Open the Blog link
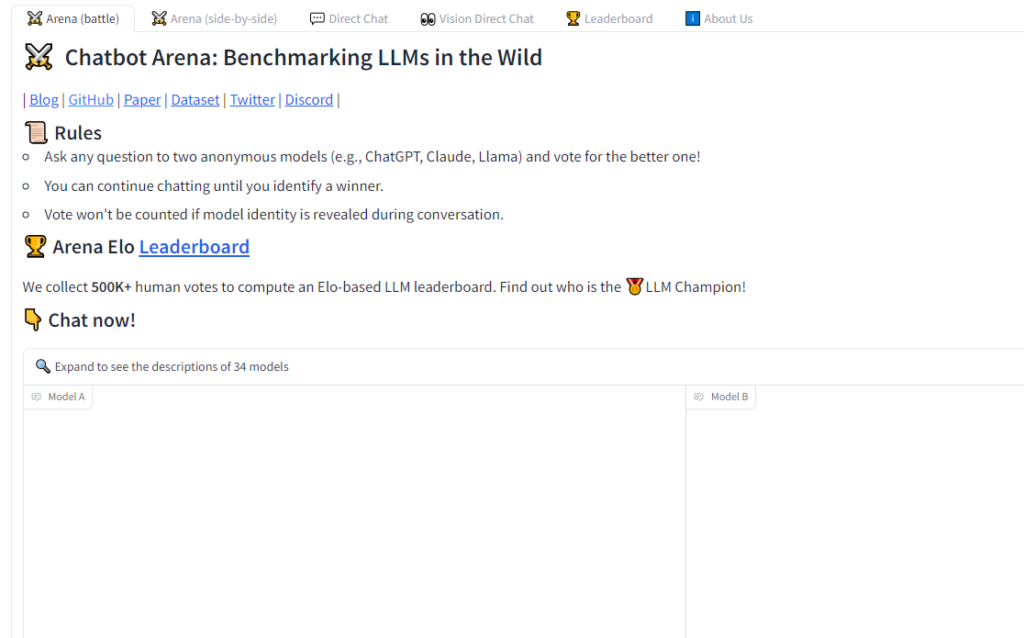Screen dimensions: 1024x638 pos(44,100)
